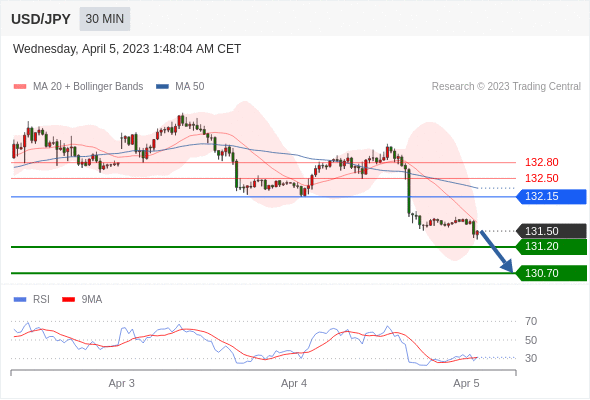This screenshot has height=400, width=590.
Task: Click the green 130.70 target price tag
Action: click(551, 273)
